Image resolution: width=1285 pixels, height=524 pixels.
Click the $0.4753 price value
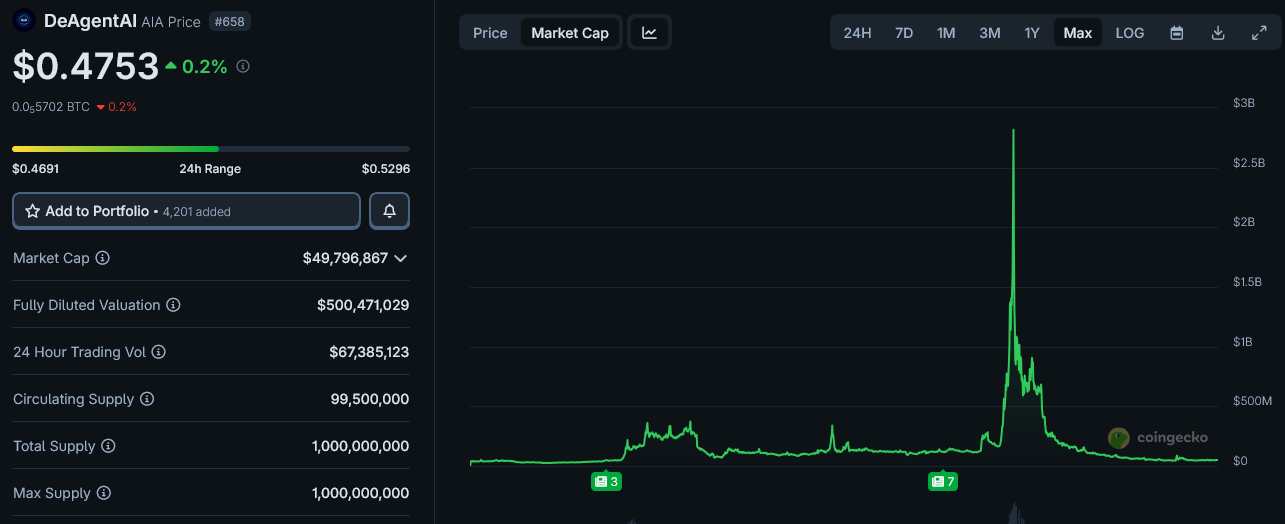86,66
